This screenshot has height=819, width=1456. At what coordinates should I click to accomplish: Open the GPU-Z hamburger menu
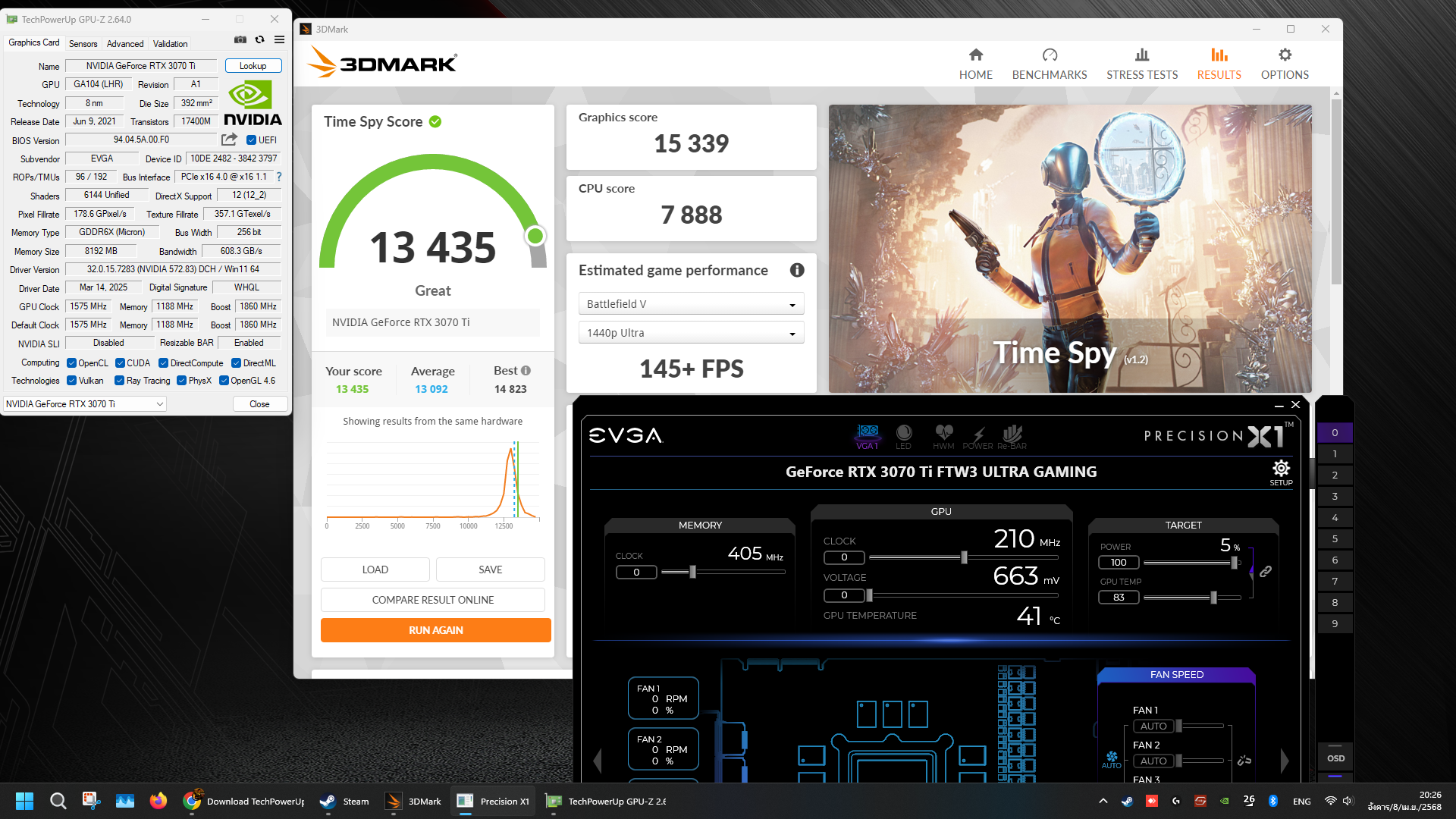click(x=279, y=40)
